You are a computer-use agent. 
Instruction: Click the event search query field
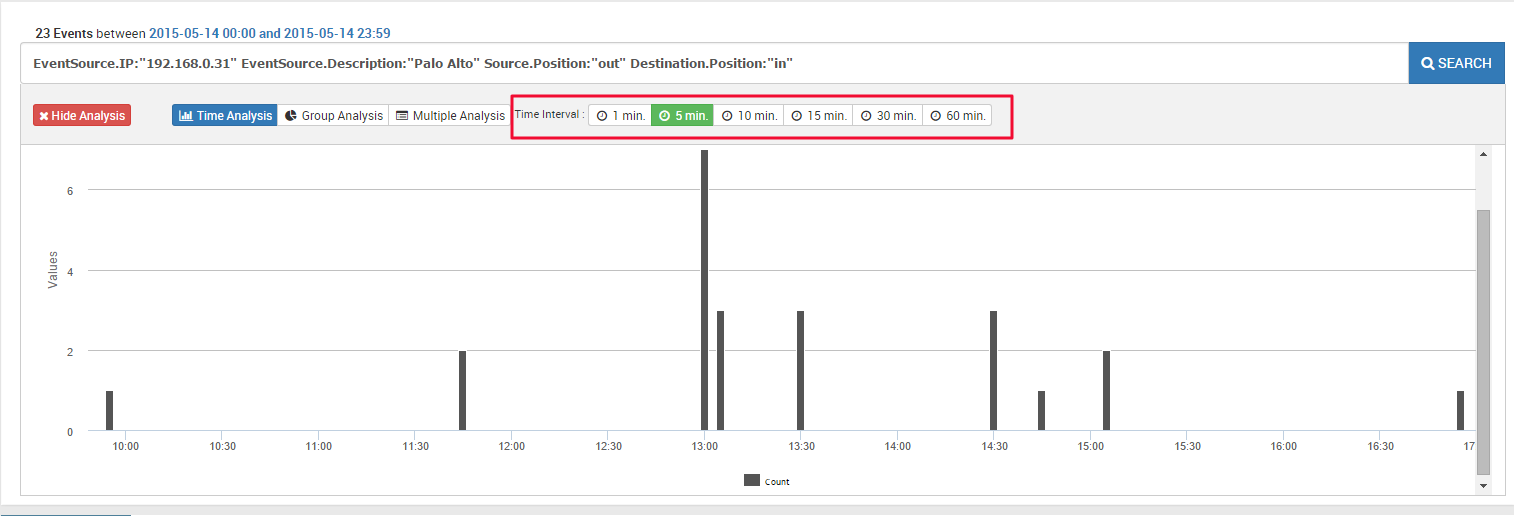click(x=714, y=63)
